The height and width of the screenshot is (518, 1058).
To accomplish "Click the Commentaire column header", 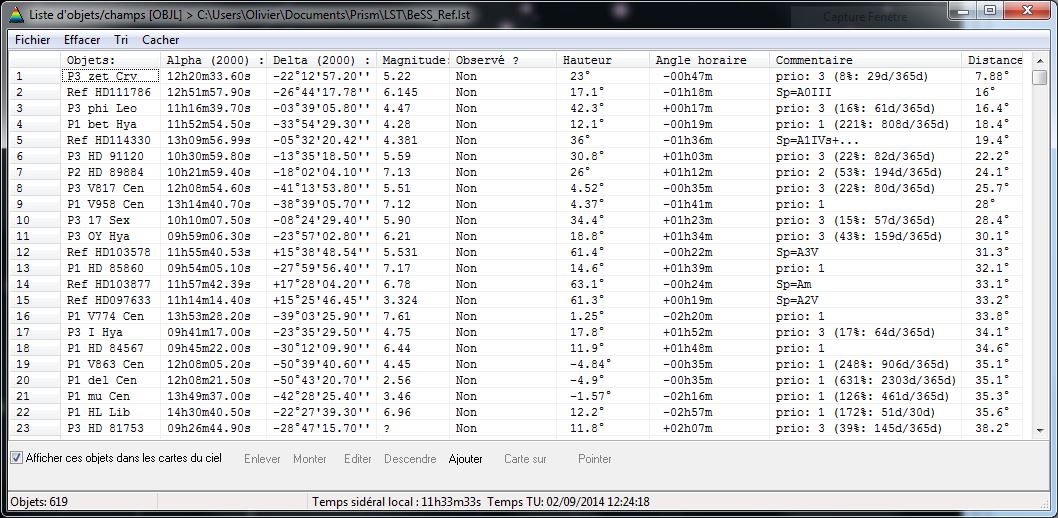I will [x=814, y=60].
